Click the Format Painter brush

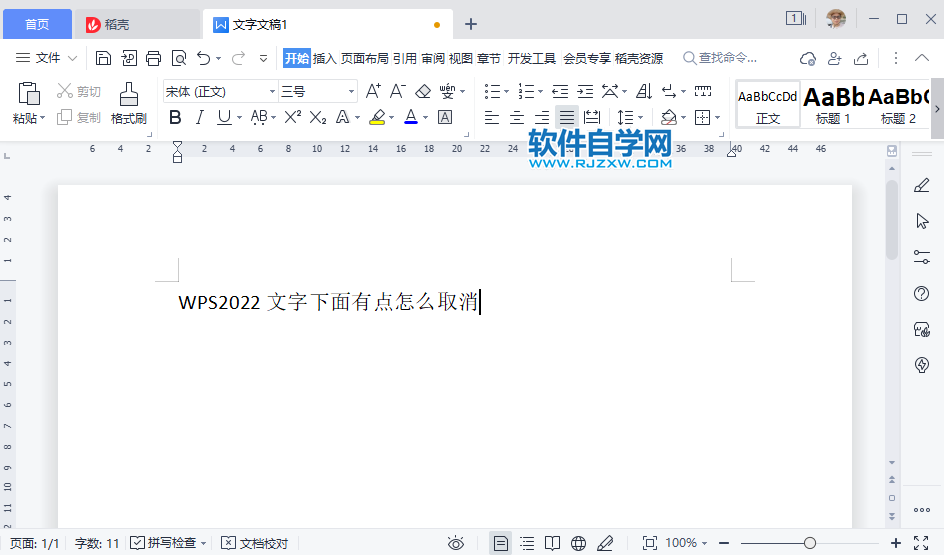(128, 95)
